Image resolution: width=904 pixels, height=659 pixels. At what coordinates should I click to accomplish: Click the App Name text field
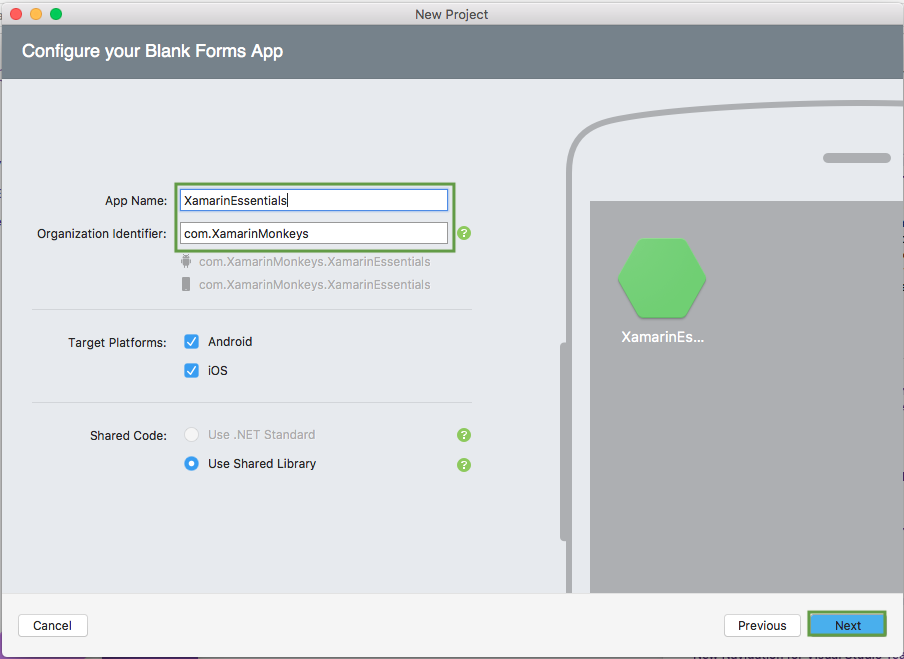tap(313, 199)
